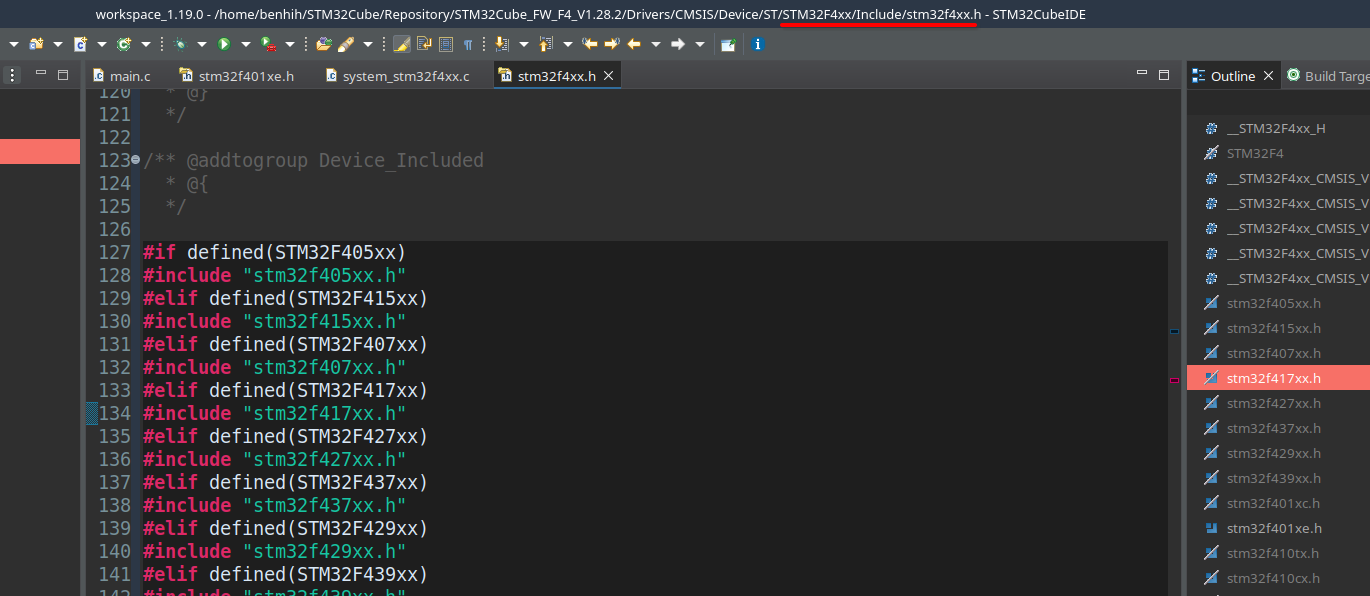The image size is (1370, 596).
Task: Maximize the editor area
Action: [x=1164, y=74]
